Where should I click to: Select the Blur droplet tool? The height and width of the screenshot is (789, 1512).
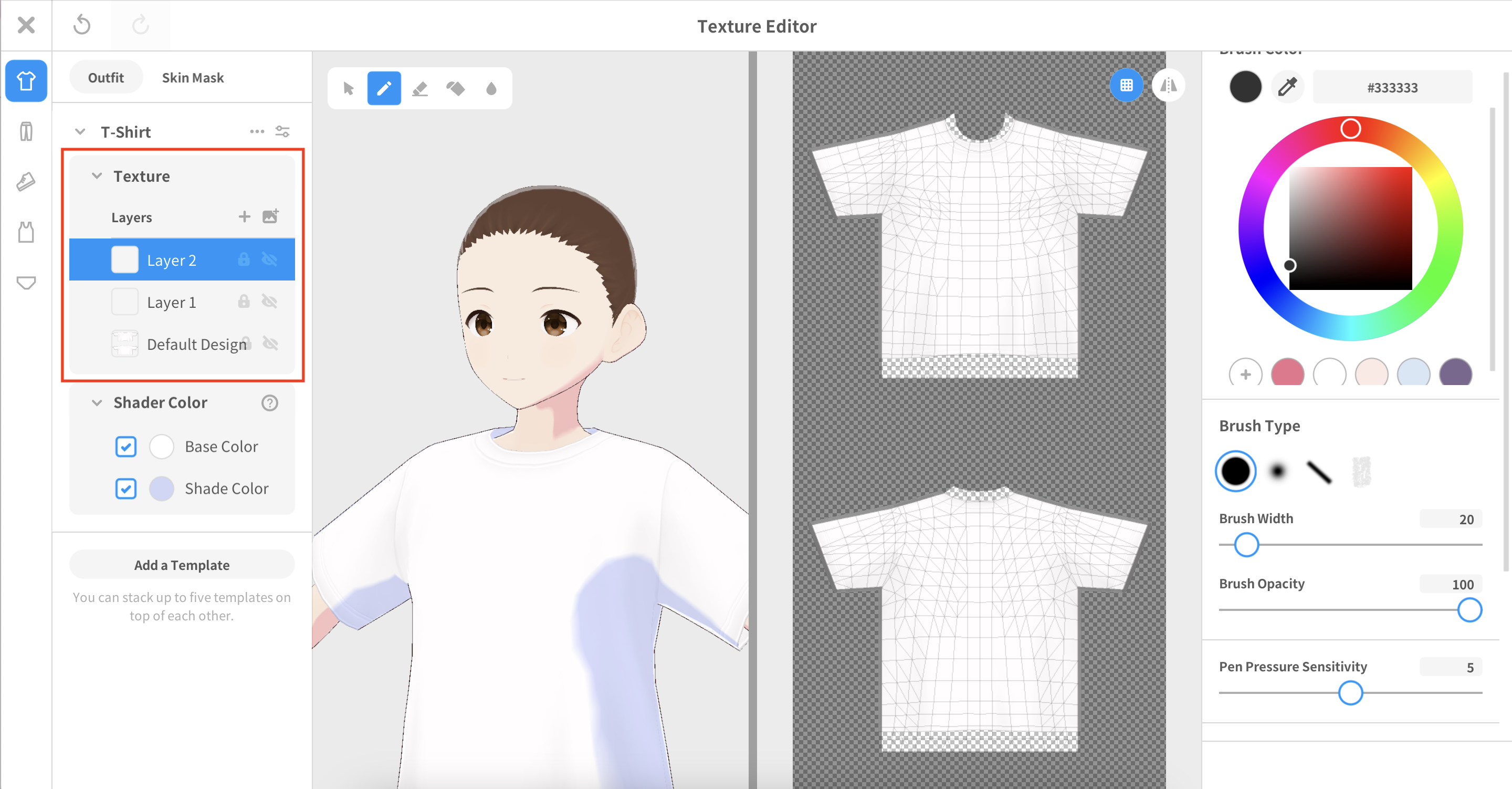[x=491, y=89]
